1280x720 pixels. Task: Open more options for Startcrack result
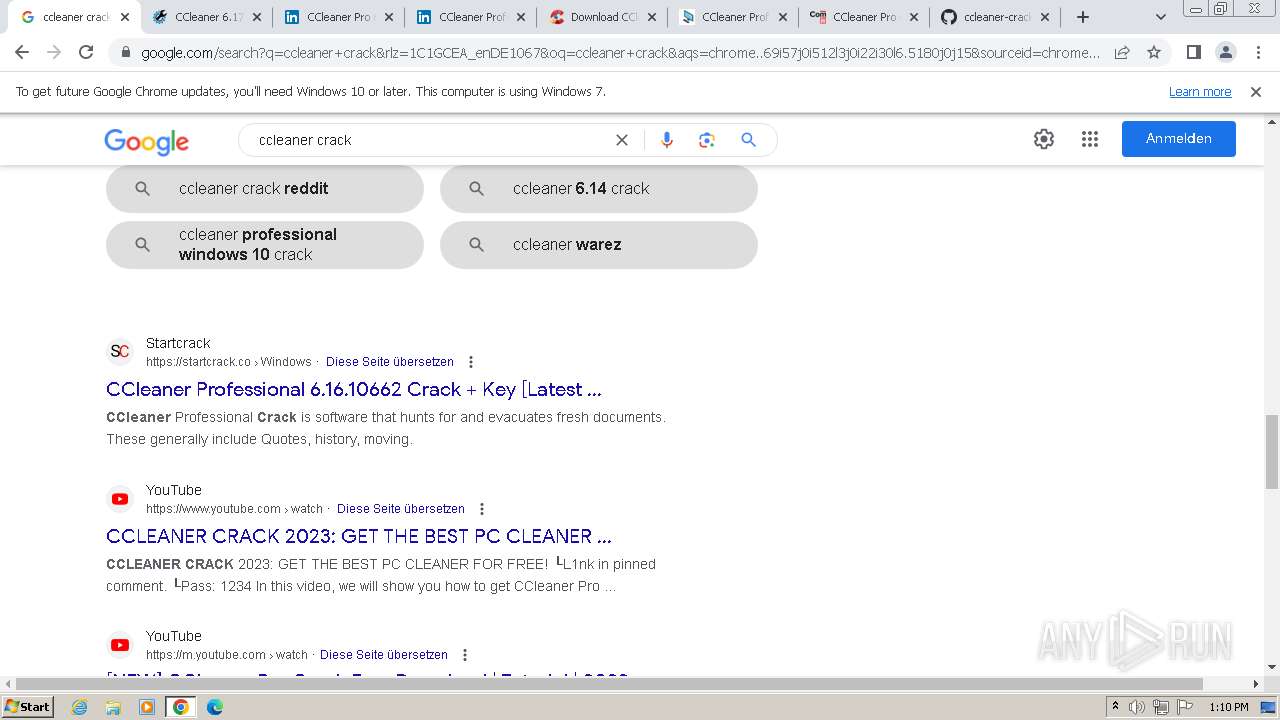click(471, 362)
